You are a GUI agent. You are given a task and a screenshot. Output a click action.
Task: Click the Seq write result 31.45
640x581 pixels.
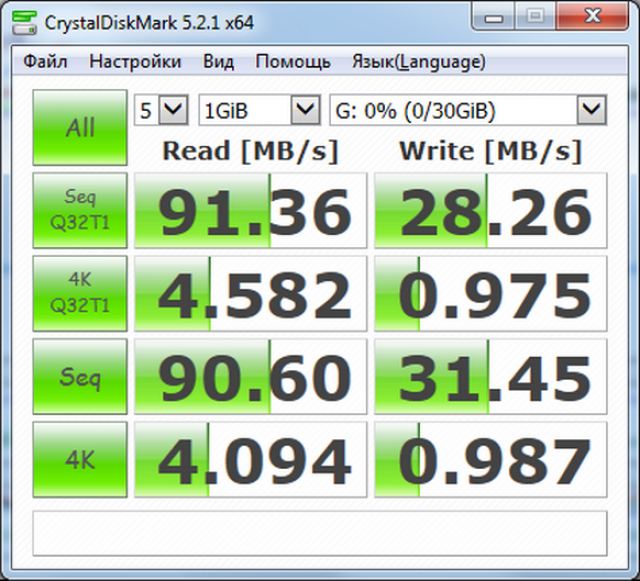click(x=490, y=377)
